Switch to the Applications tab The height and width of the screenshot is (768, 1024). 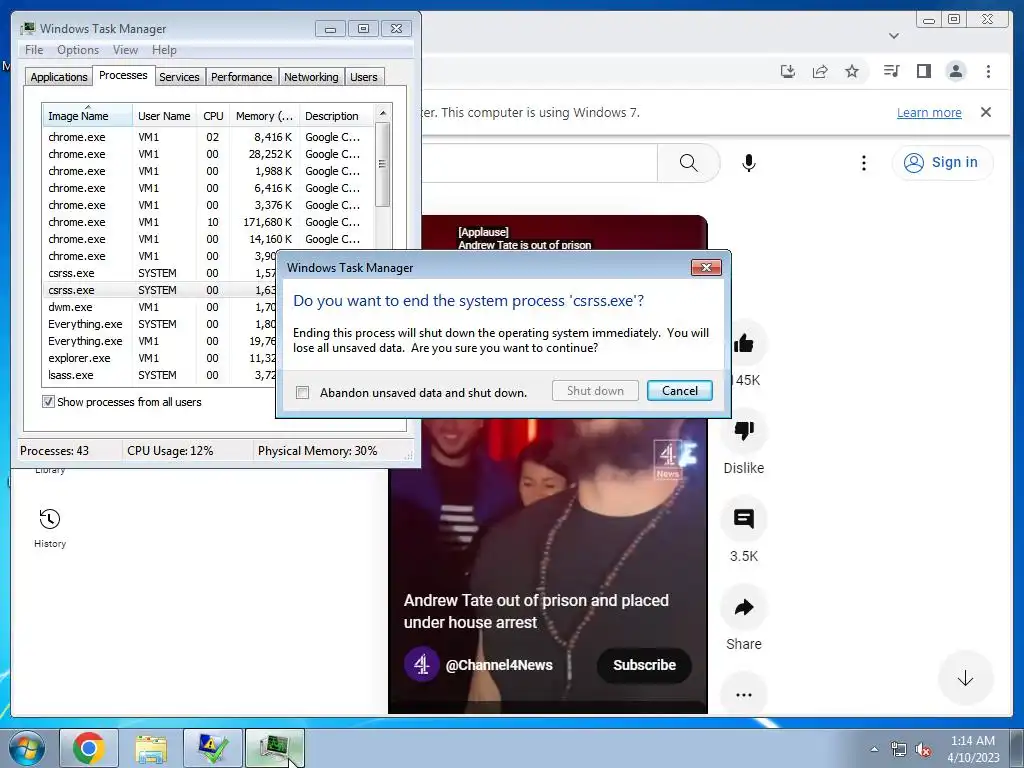59,77
